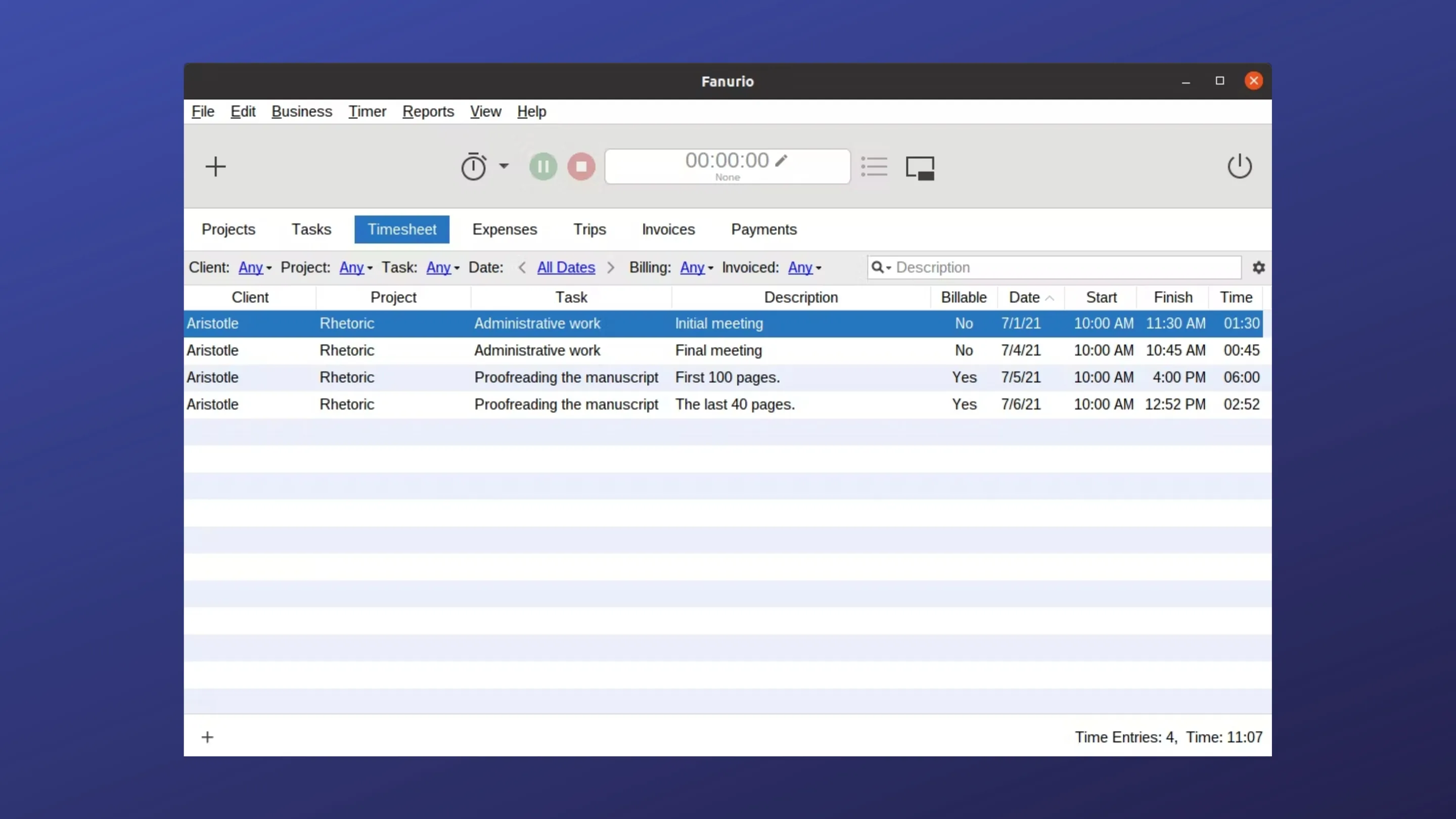Edit the timer value using the pencil icon
This screenshot has width=1456, height=819.
click(783, 161)
